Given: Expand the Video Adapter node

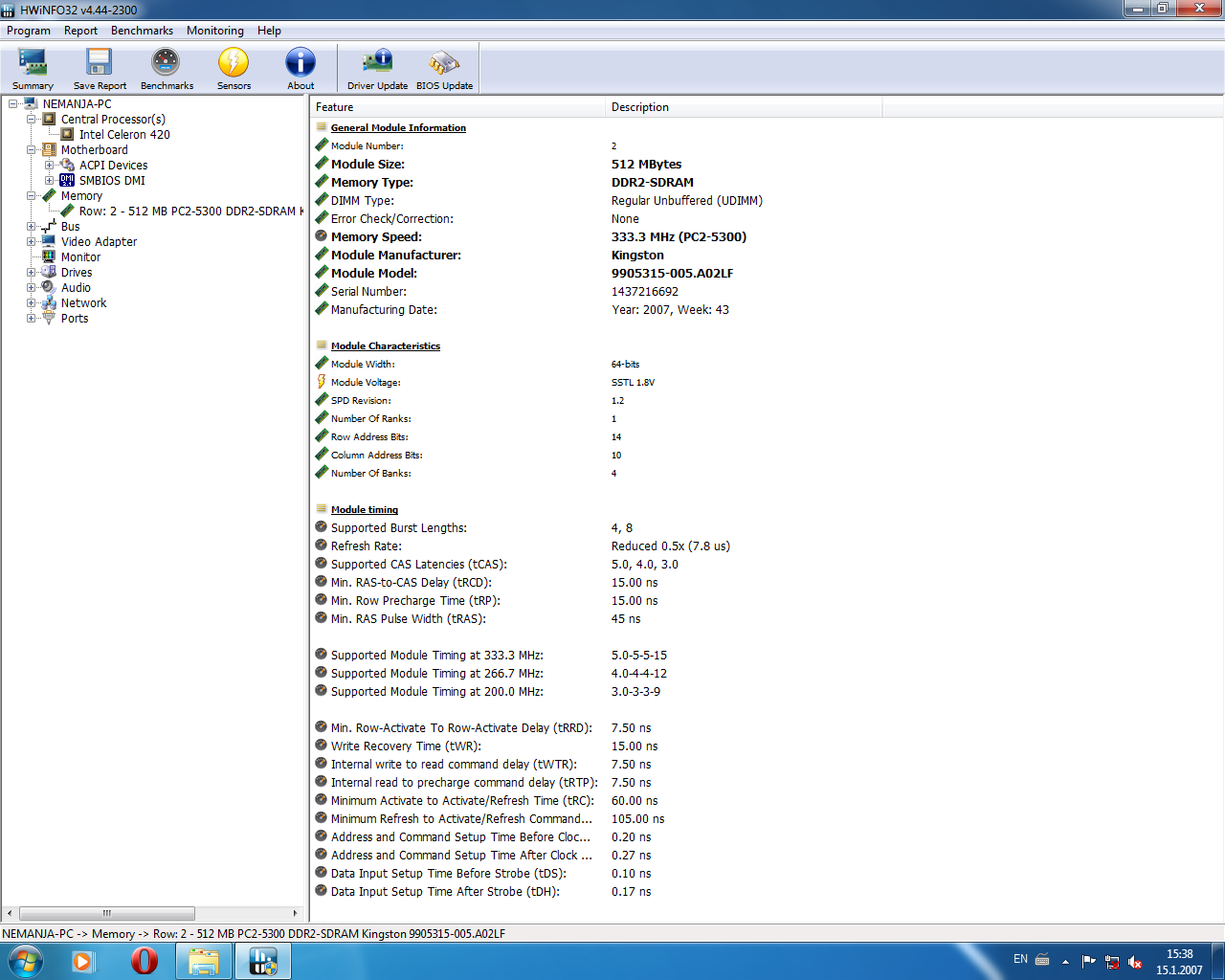Looking at the screenshot, I should [x=32, y=241].
